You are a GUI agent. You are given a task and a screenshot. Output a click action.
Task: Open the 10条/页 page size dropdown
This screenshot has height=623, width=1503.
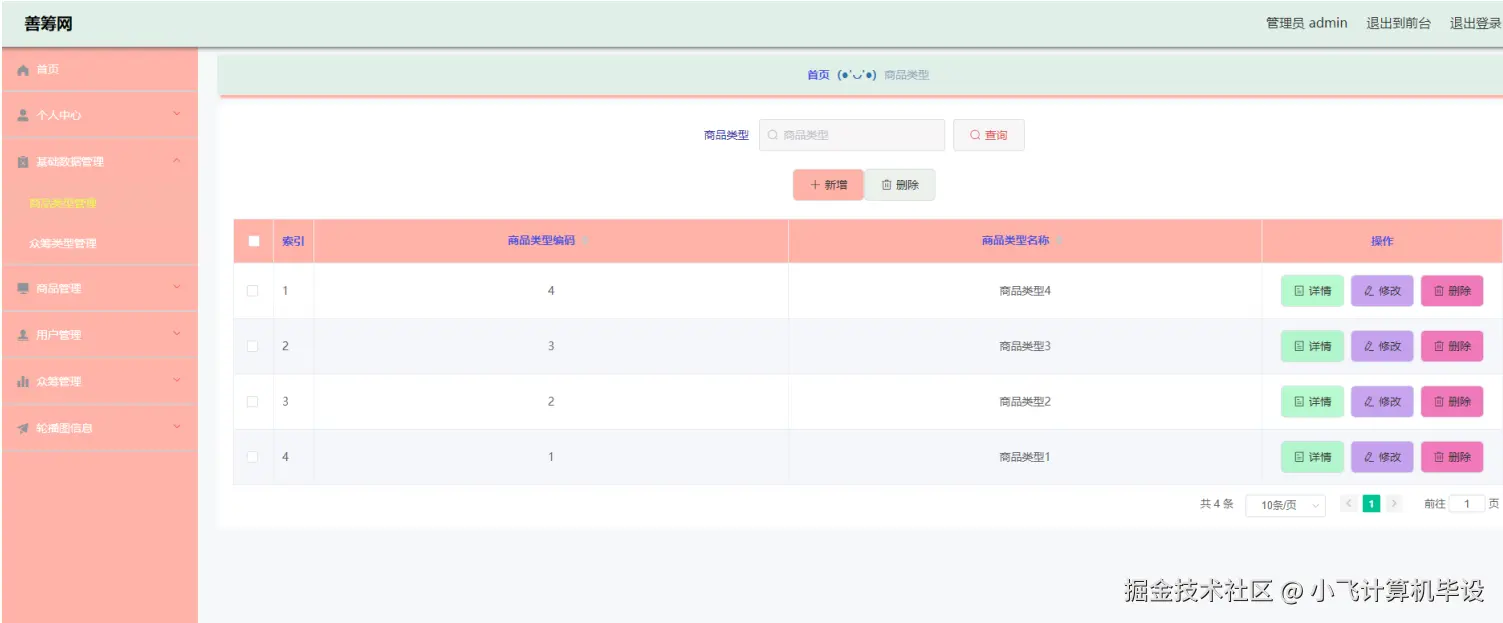1286,505
